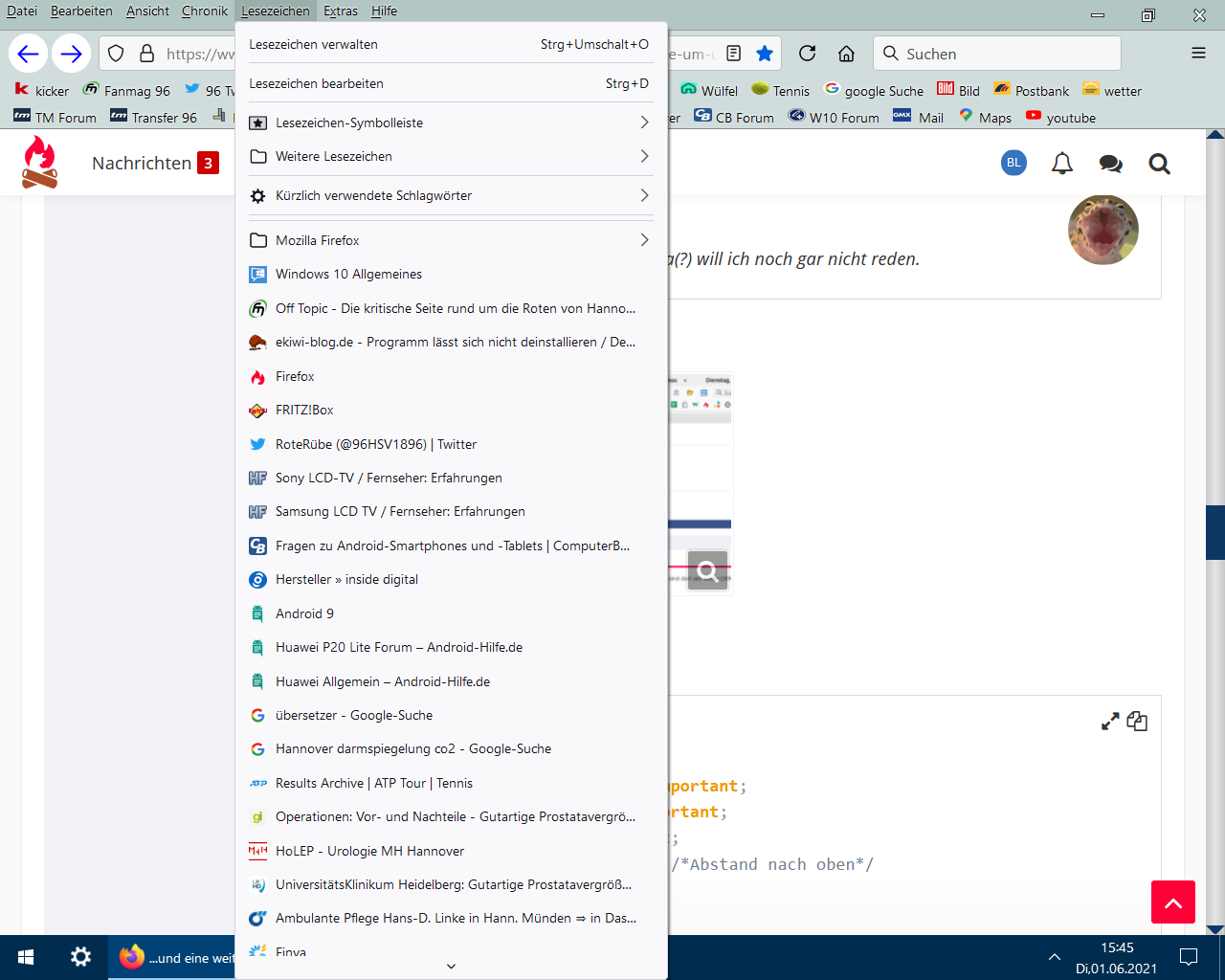Open Windows Settings from the taskbar

[81, 957]
